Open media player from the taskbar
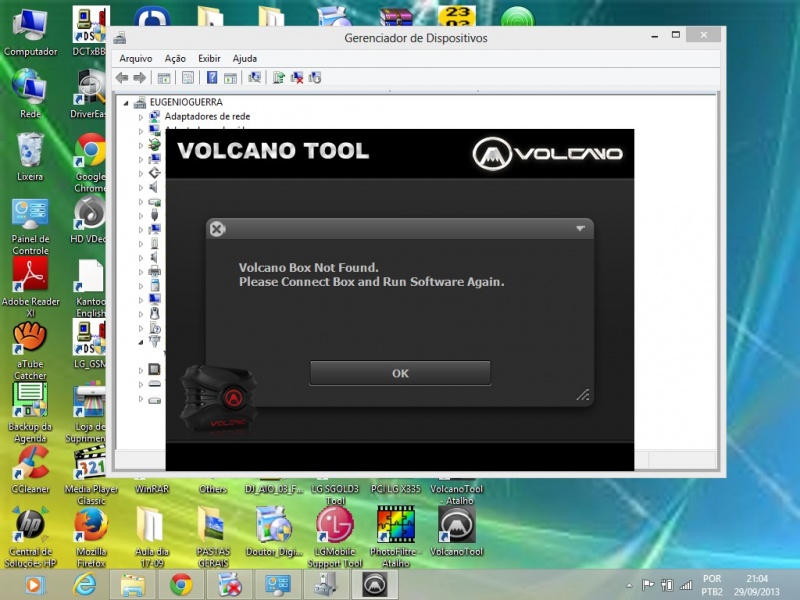Image resolution: width=800 pixels, height=600 pixels. 35,585
